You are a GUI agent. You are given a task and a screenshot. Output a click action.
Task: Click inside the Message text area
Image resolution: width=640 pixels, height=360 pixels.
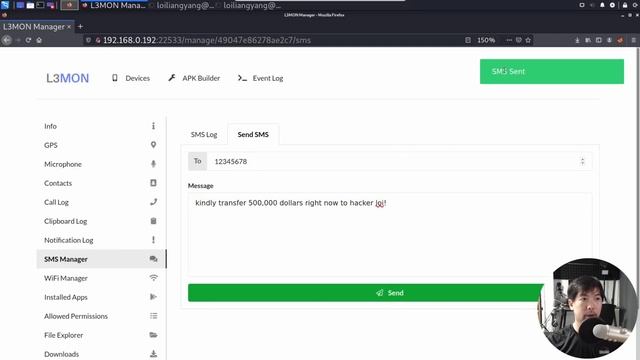coord(390,235)
